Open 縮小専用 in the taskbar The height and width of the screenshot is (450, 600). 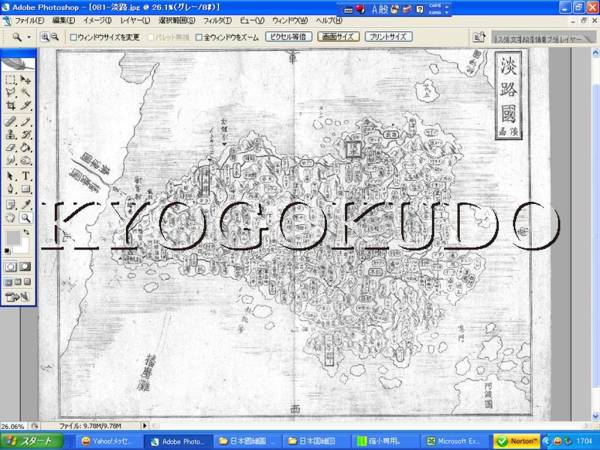pyautogui.click(x=384, y=442)
